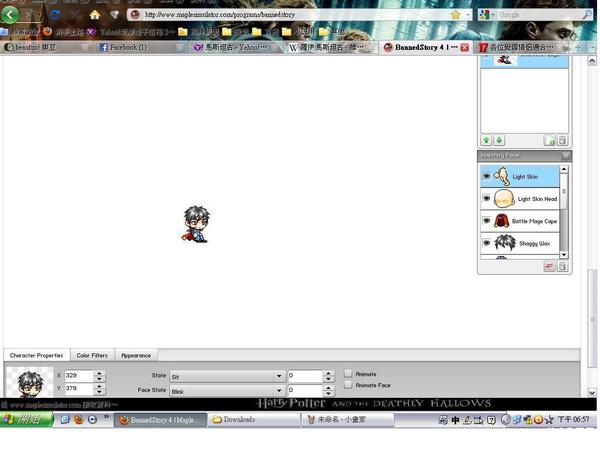Toggle visibility of Light Skin item

pyautogui.click(x=487, y=176)
